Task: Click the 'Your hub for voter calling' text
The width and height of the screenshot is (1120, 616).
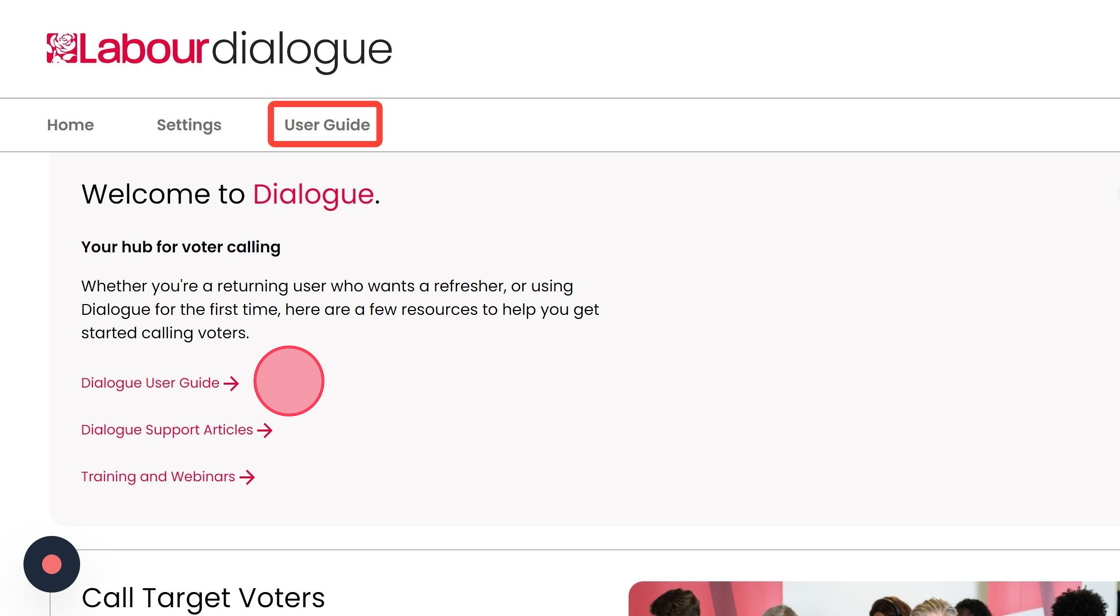Action: click(x=181, y=247)
